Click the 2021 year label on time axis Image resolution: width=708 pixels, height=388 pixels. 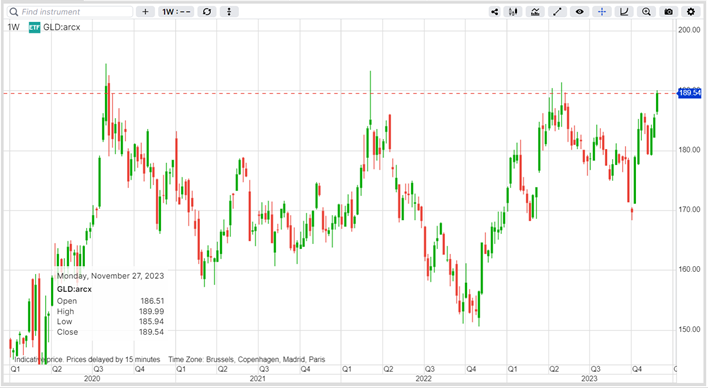click(258, 379)
